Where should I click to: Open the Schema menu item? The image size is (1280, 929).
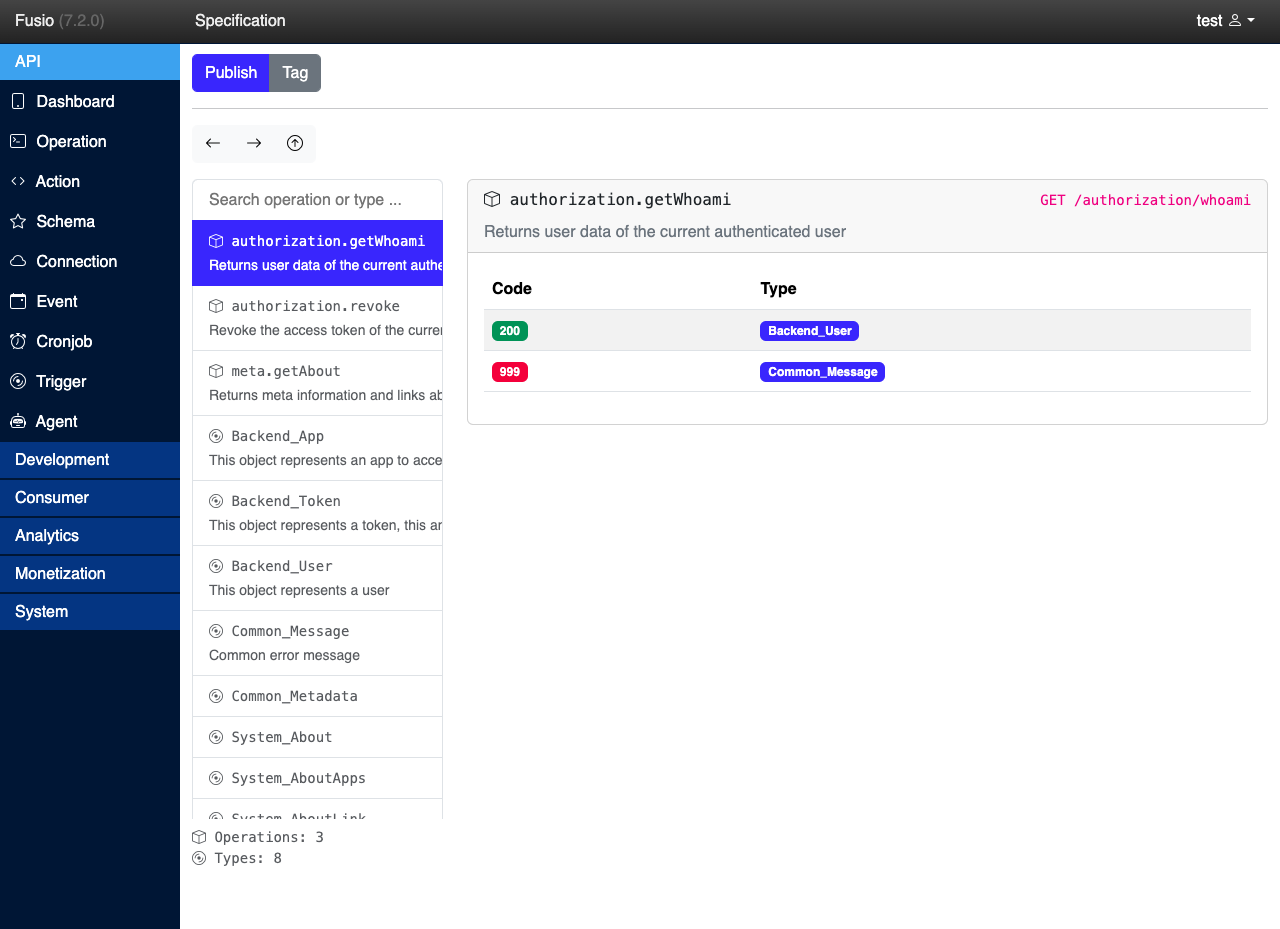tap(90, 221)
